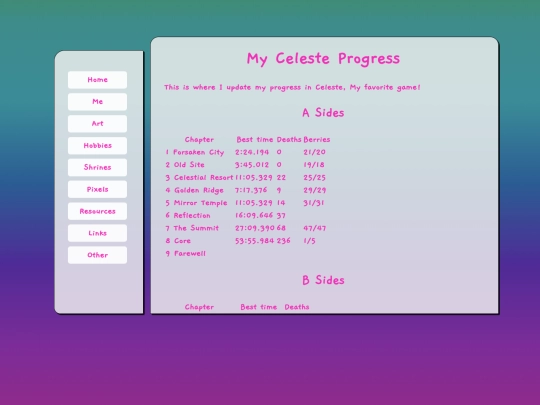Select Golden Ridge chapter name
Viewport: 540px width, 405px height.
(x=199, y=190)
